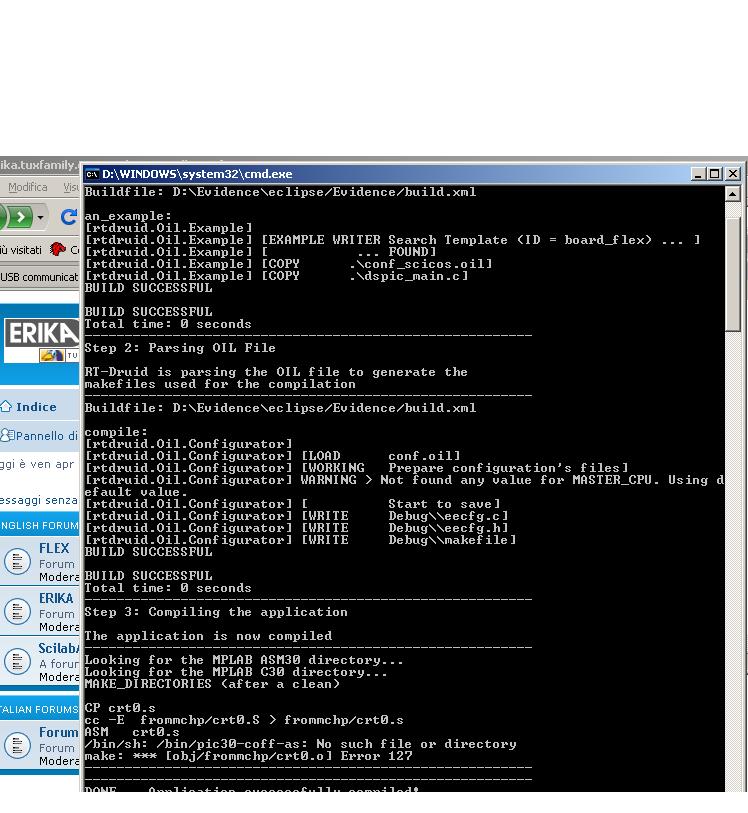This screenshot has height=813, width=748.
Task: Click line 'EXAMPLE WRITER Search Template (ID = board_flex)'
Action: pyautogui.click(x=392, y=240)
